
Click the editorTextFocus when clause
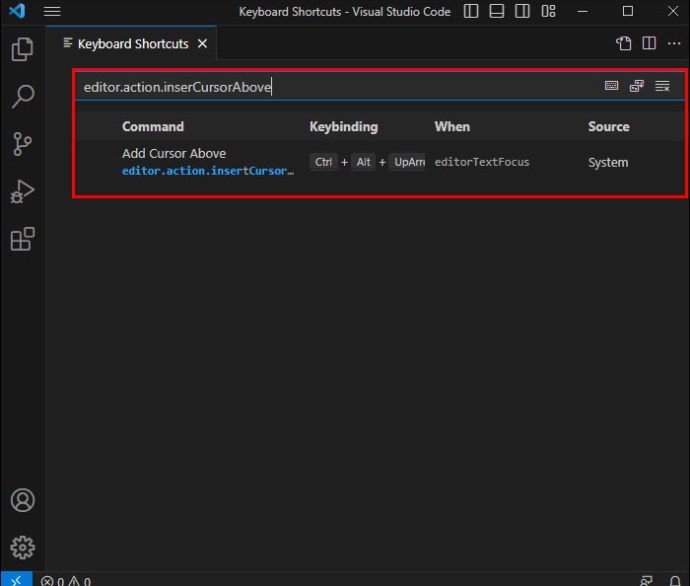click(x=482, y=162)
